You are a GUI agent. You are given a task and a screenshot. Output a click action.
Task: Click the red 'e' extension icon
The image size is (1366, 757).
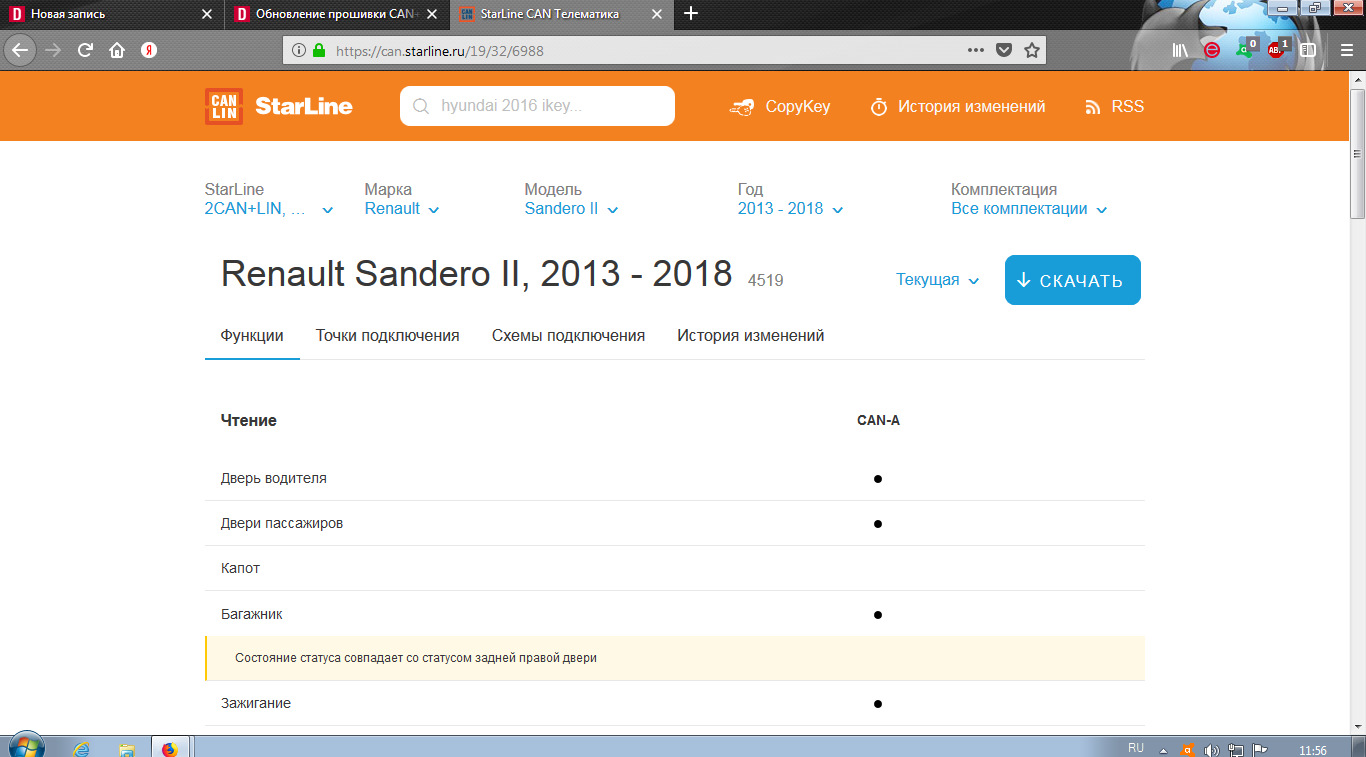coord(1212,50)
